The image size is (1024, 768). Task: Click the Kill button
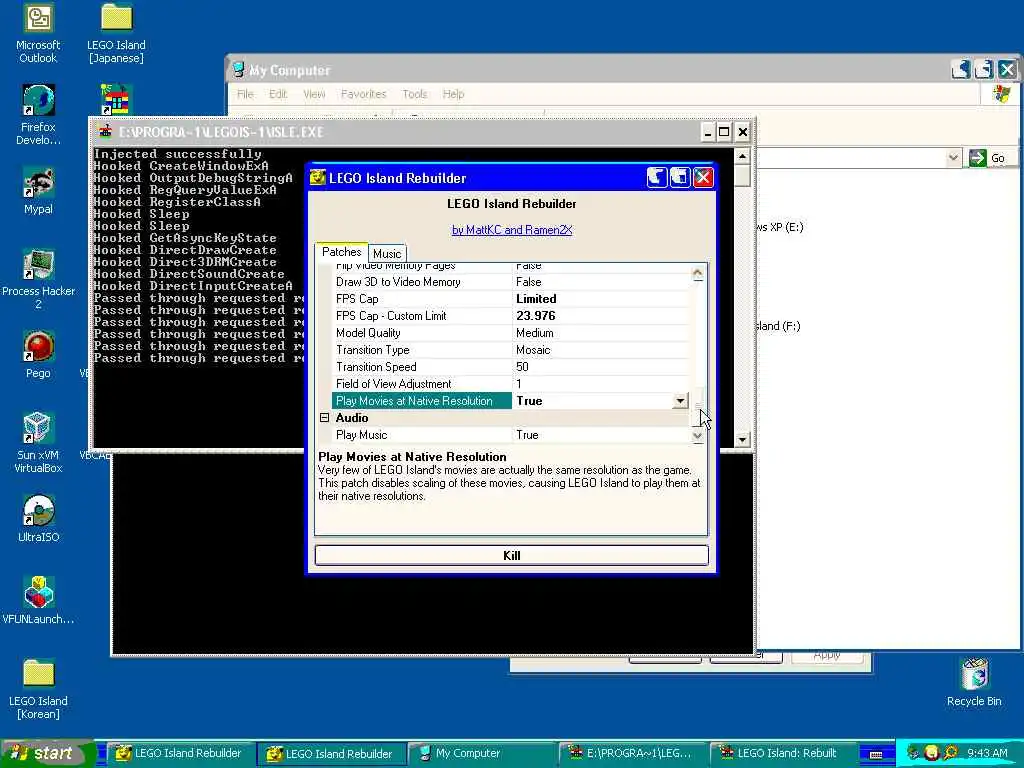(511, 555)
